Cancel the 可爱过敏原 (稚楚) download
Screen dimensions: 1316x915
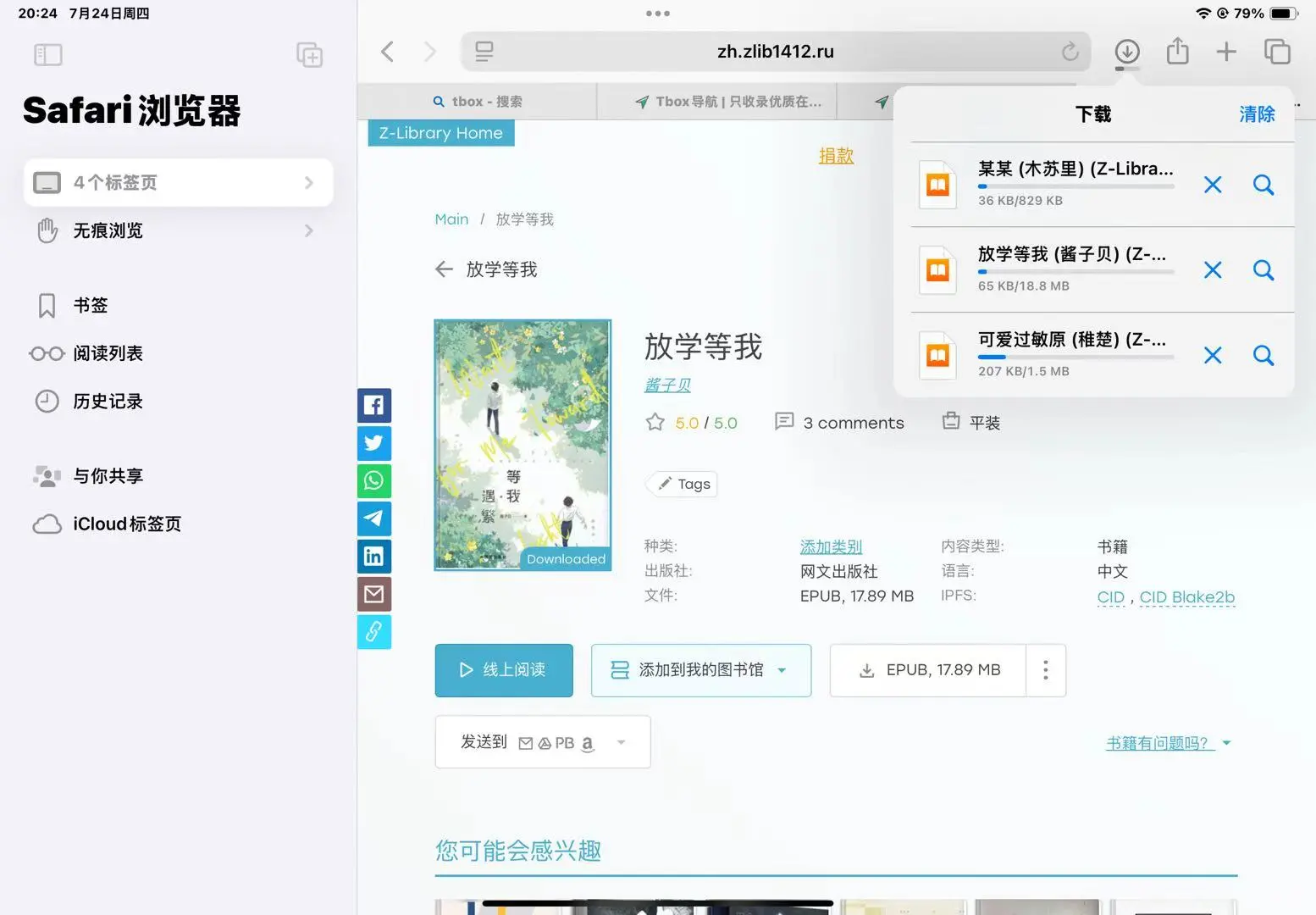[x=1213, y=355]
